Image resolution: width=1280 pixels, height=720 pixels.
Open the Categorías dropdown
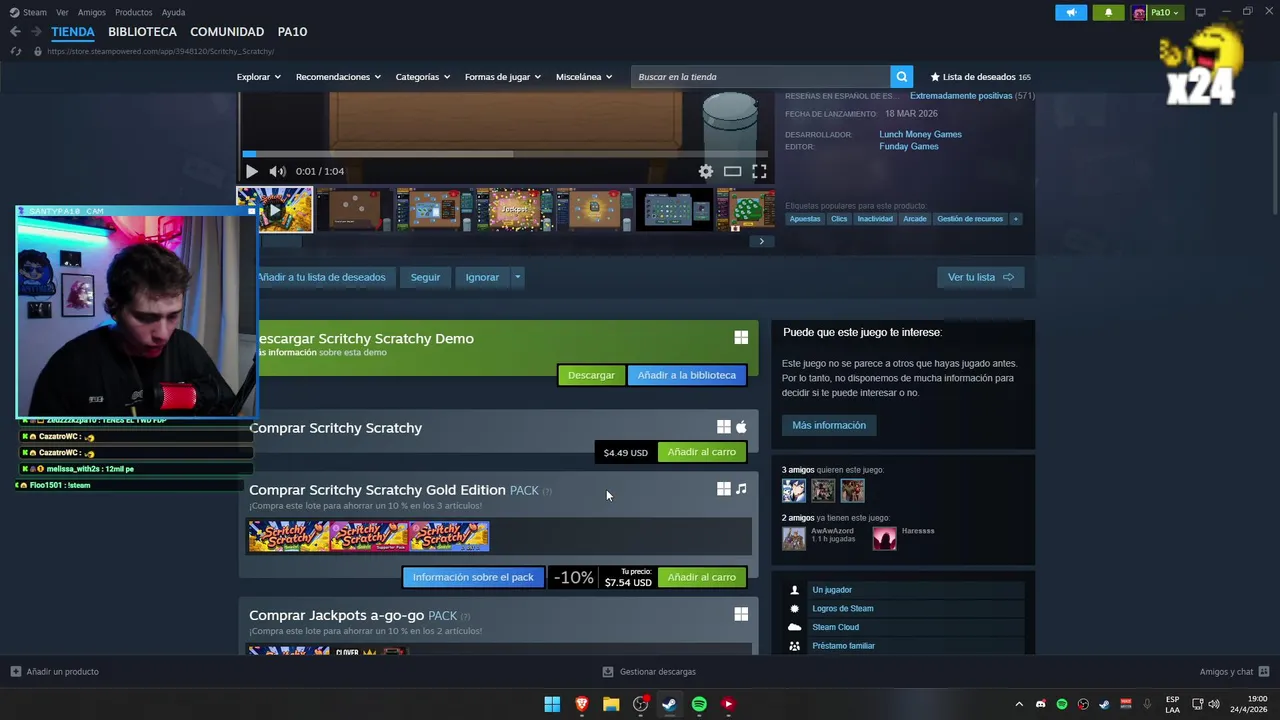[x=422, y=77]
